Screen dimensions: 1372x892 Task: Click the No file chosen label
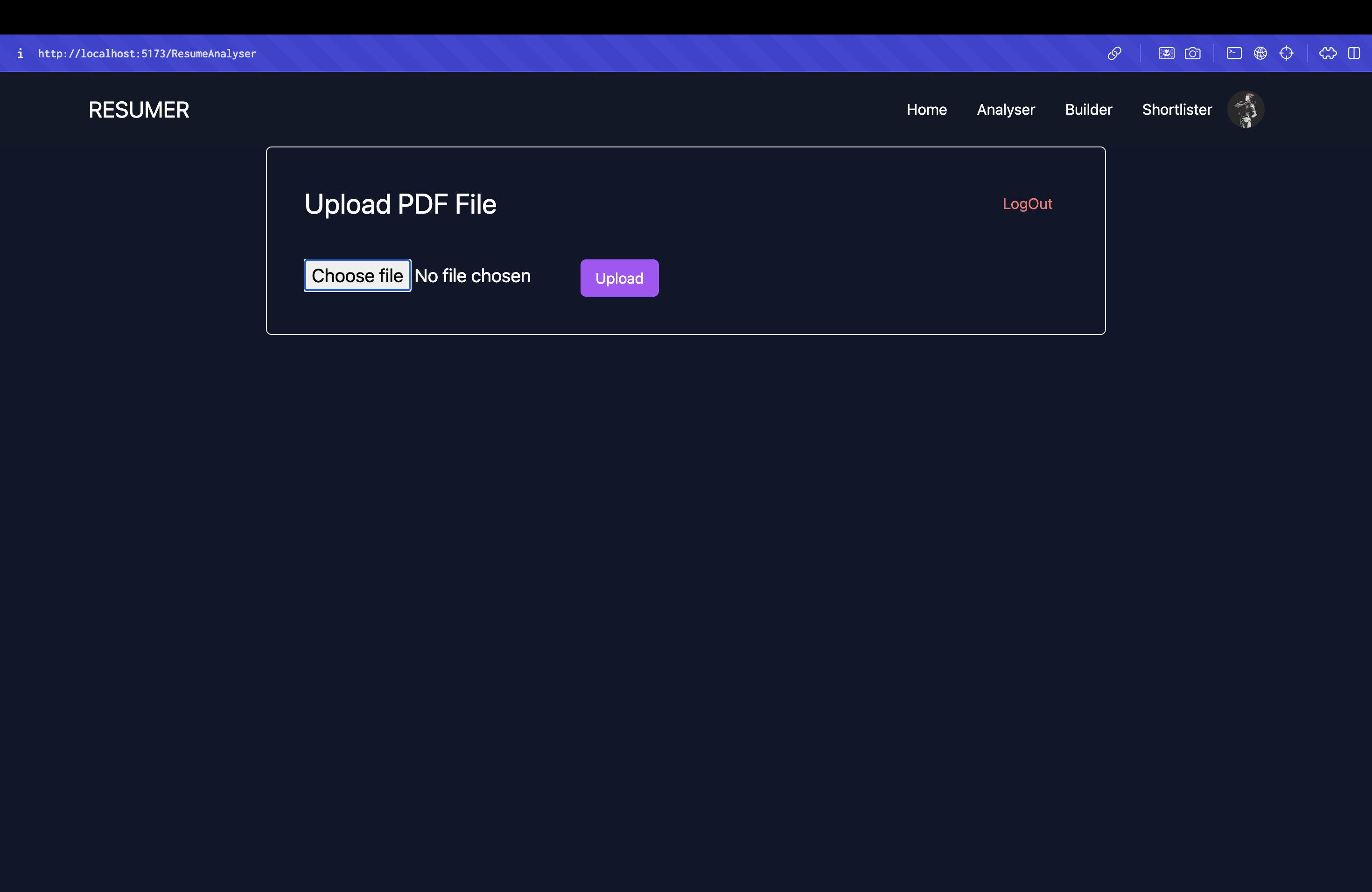point(472,276)
